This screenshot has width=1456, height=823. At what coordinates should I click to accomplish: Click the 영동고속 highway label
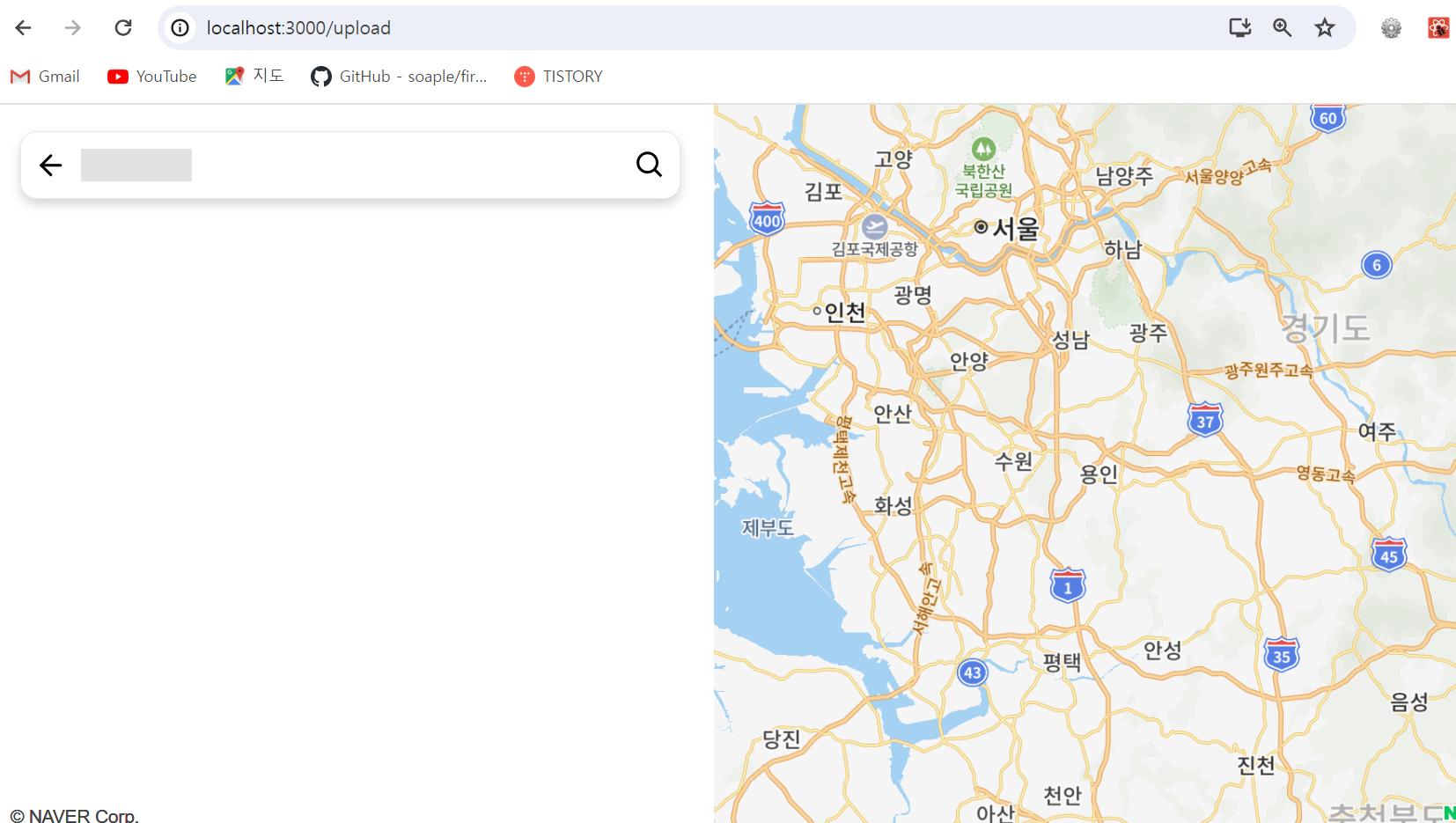click(1326, 474)
